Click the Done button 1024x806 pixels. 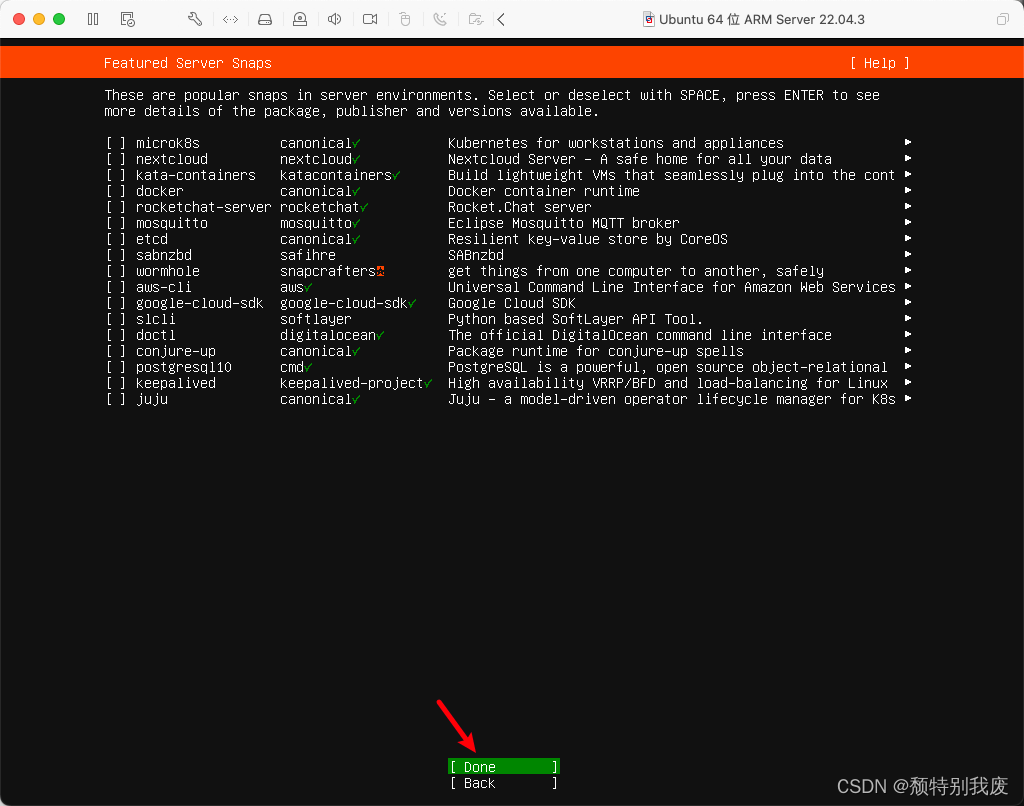pos(504,767)
